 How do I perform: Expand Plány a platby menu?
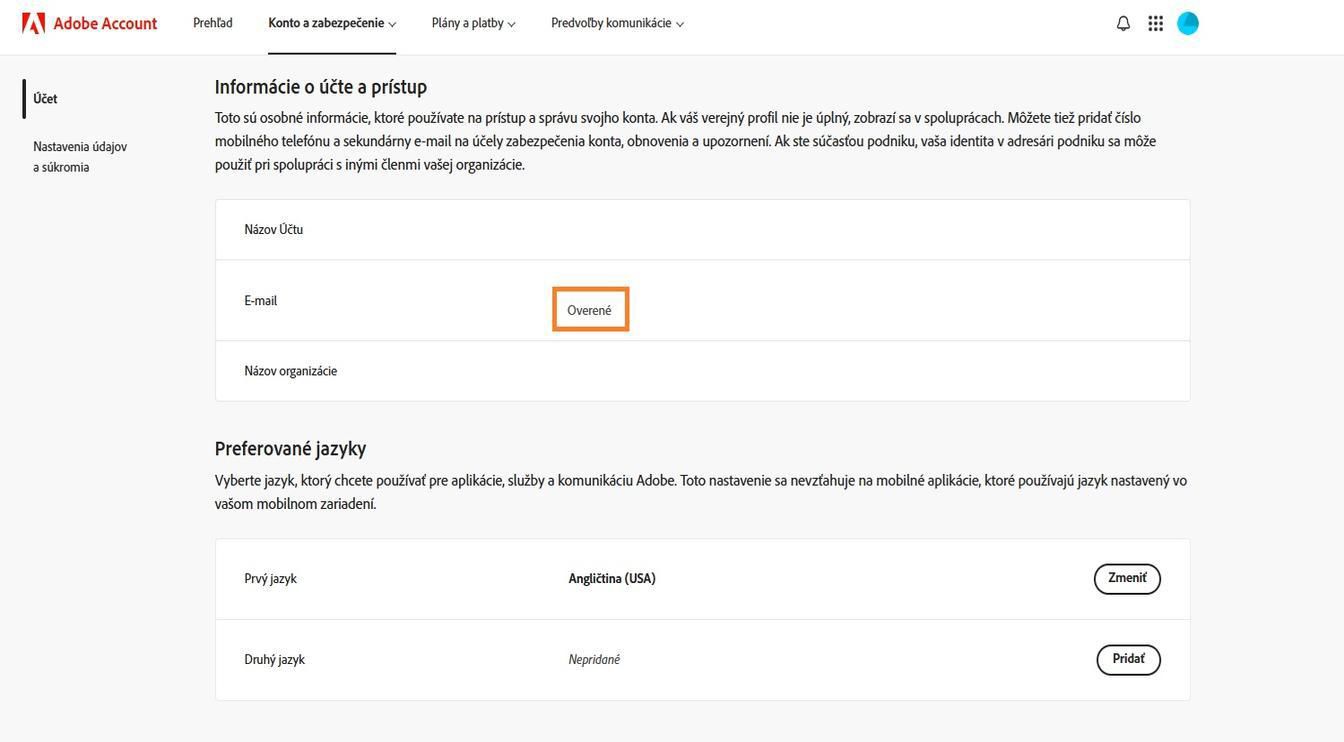[473, 23]
